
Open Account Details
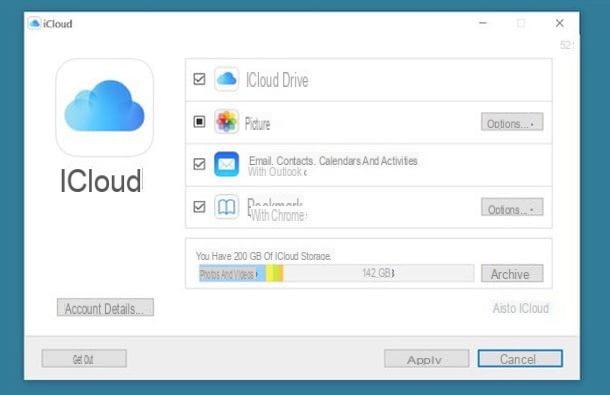pyautogui.click(x=105, y=308)
